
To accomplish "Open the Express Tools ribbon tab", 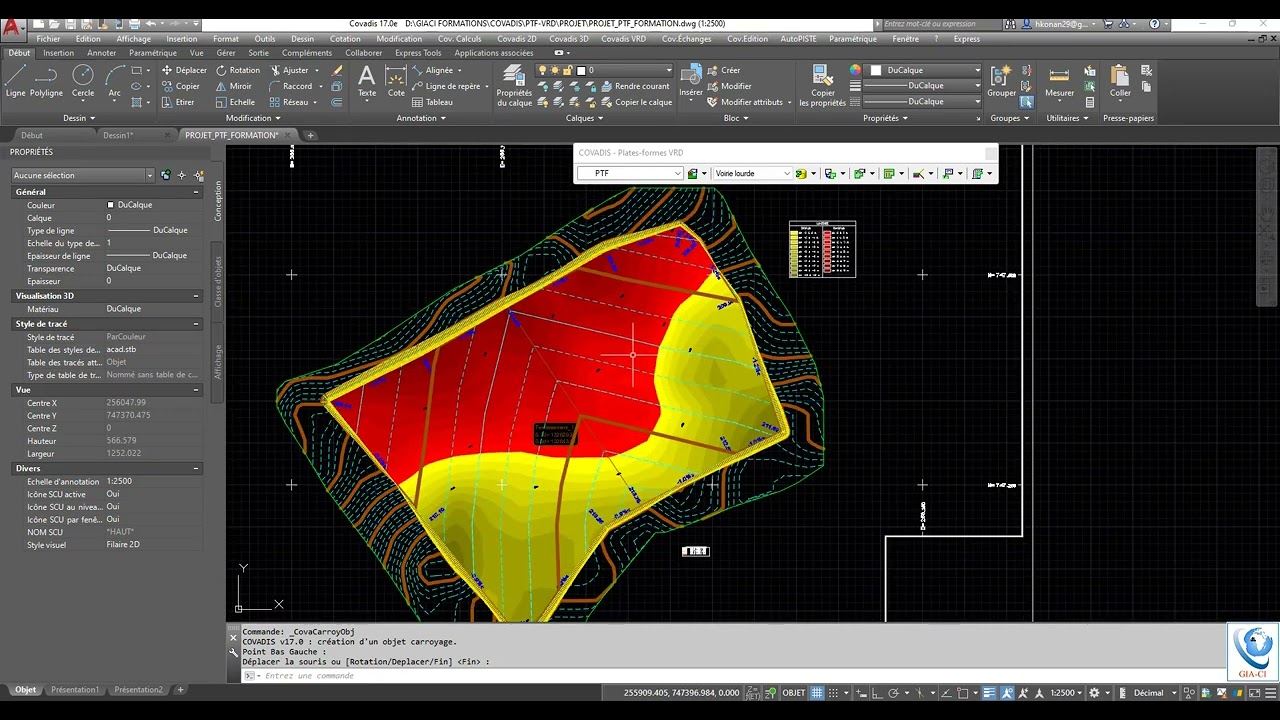I will [x=418, y=53].
